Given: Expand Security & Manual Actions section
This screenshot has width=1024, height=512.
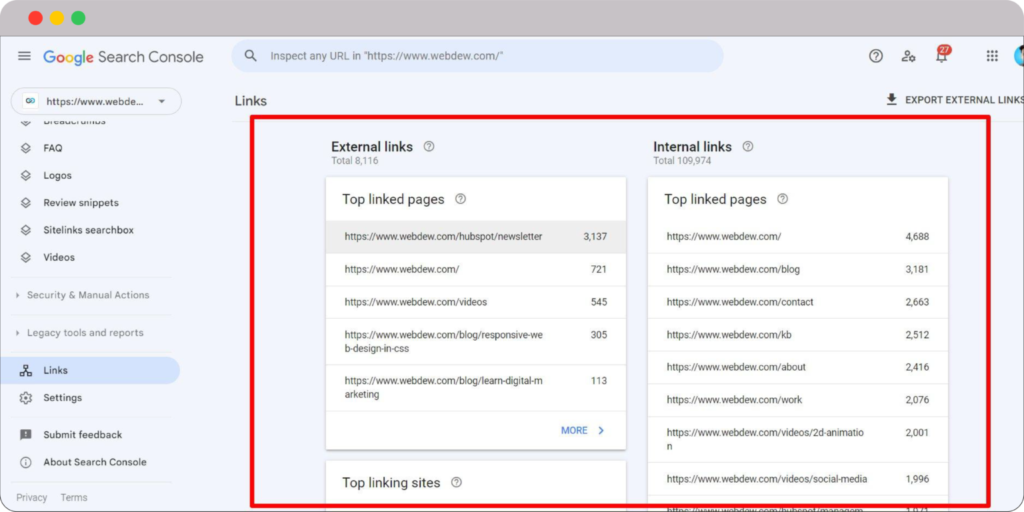Looking at the screenshot, I should point(88,295).
